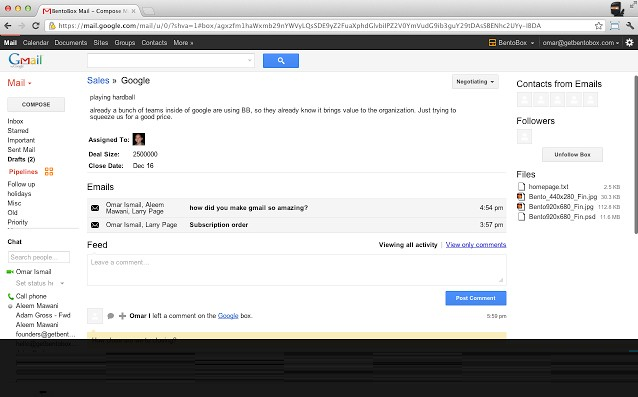Open the Mail dropdown in the sidebar
The width and height of the screenshot is (638, 397).
point(19,83)
